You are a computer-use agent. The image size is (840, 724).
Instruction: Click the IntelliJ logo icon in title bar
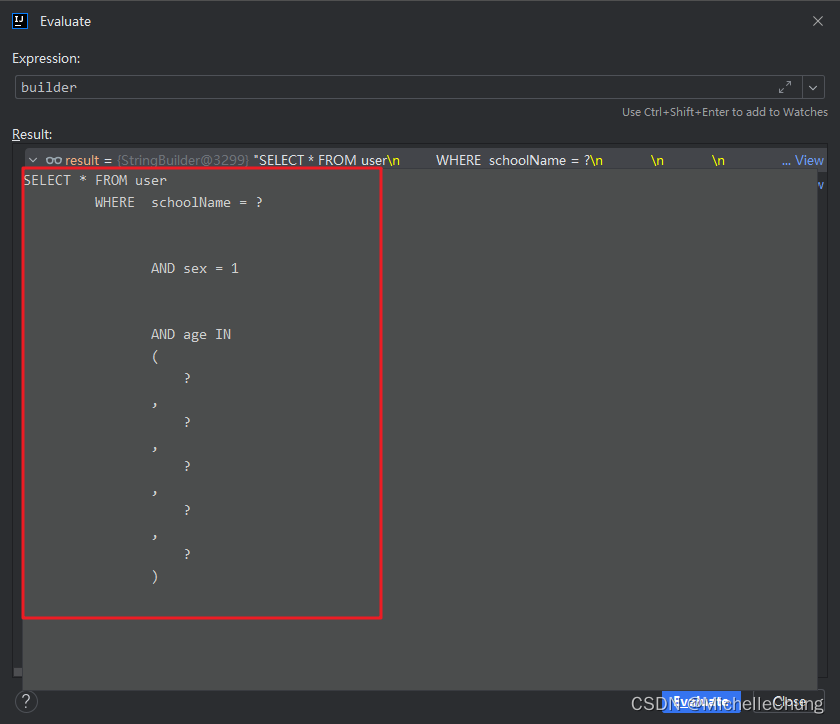click(20, 21)
